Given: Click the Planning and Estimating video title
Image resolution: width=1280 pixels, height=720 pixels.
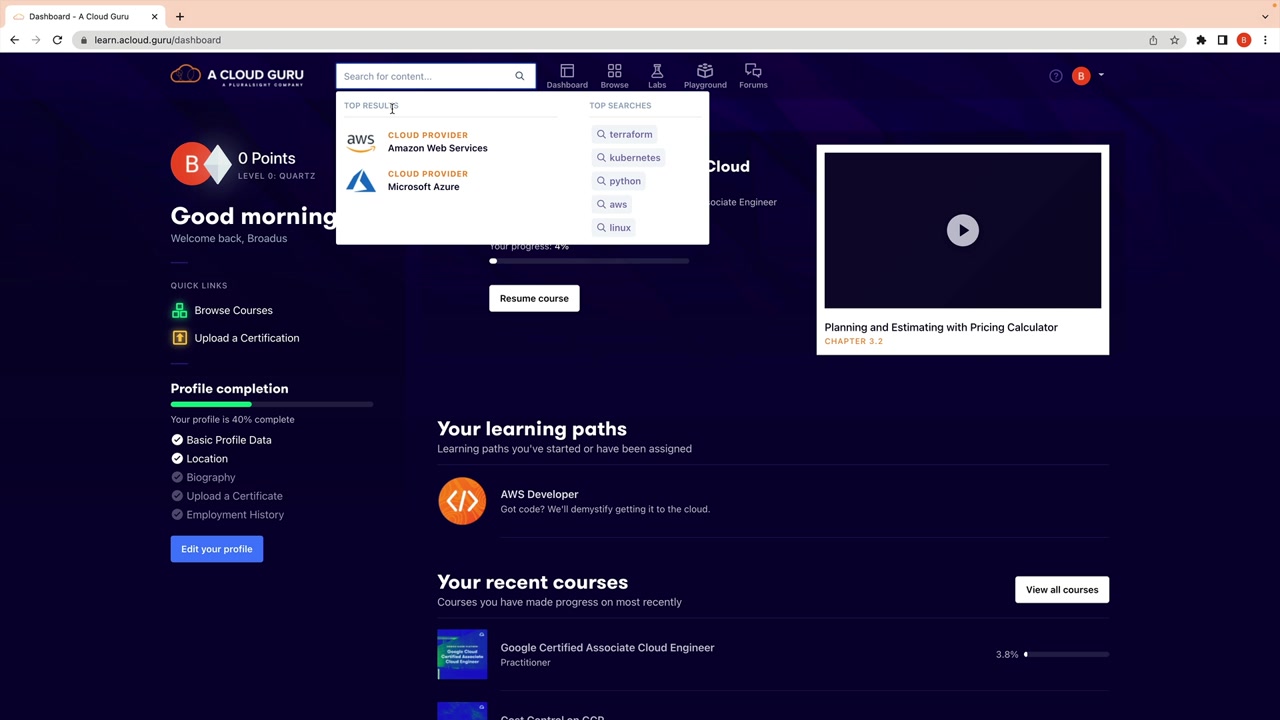Looking at the screenshot, I should pyautogui.click(x=941, y=327).
